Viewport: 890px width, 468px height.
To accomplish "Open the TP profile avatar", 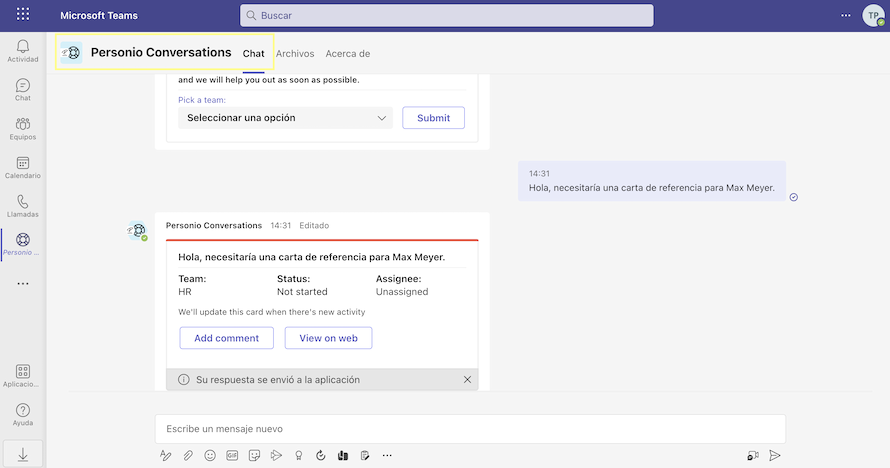I will pos(873,15).
